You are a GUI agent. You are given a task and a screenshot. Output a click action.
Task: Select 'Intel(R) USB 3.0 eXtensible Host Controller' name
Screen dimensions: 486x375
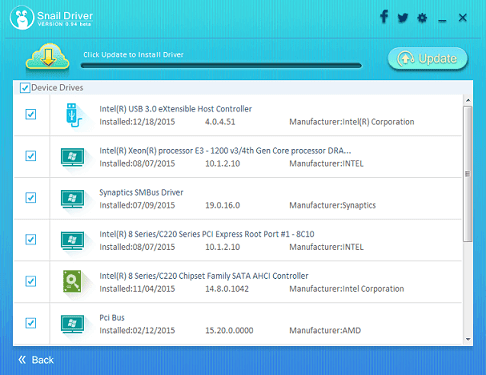point(175,109)
